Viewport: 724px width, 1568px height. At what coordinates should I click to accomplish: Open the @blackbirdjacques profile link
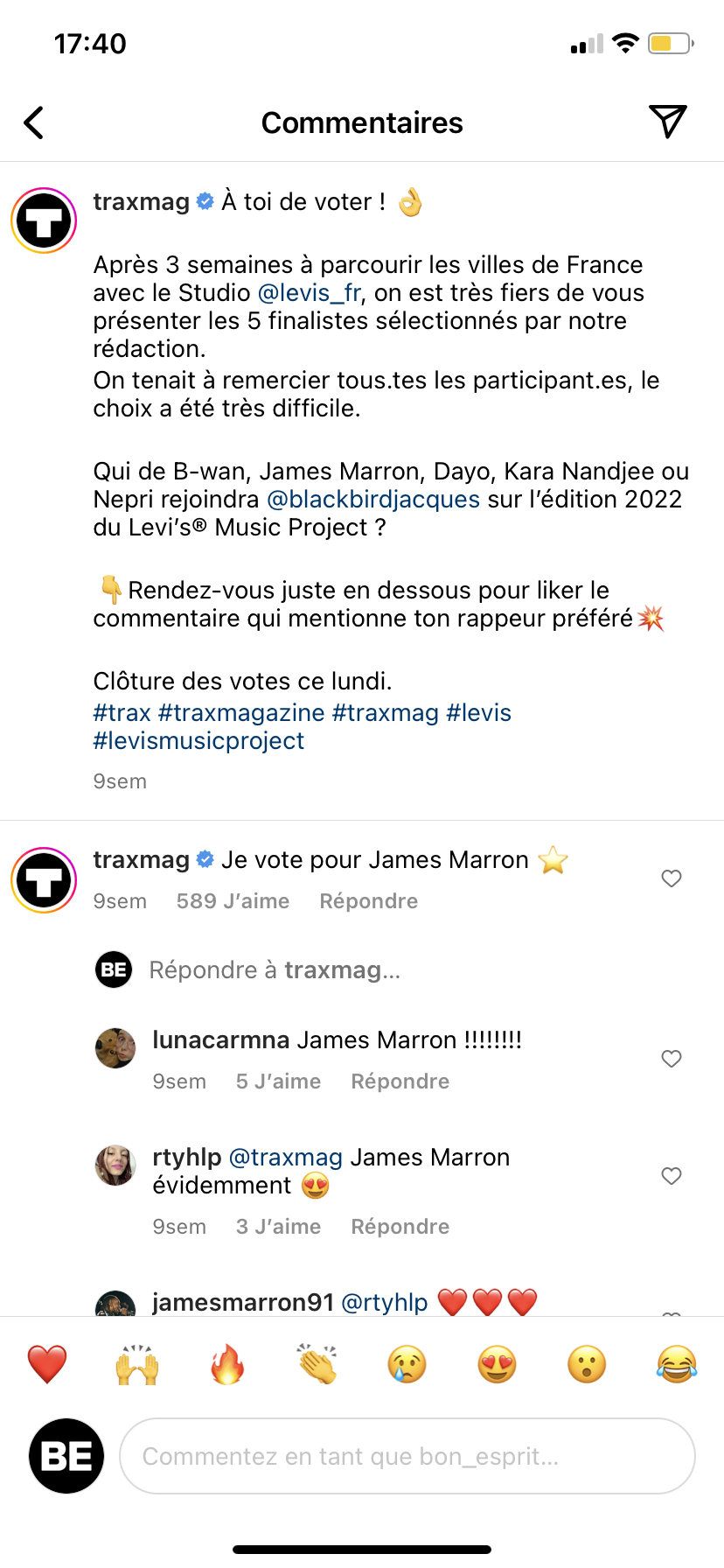(x=373, y=500)
